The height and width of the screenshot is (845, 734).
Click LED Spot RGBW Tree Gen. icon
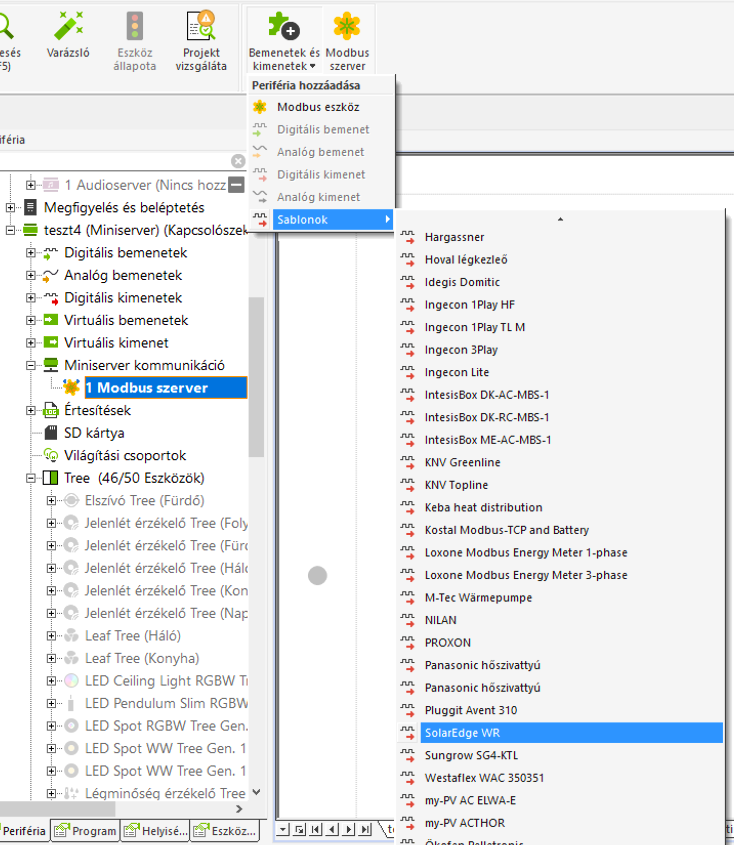(x=71, y=726)
